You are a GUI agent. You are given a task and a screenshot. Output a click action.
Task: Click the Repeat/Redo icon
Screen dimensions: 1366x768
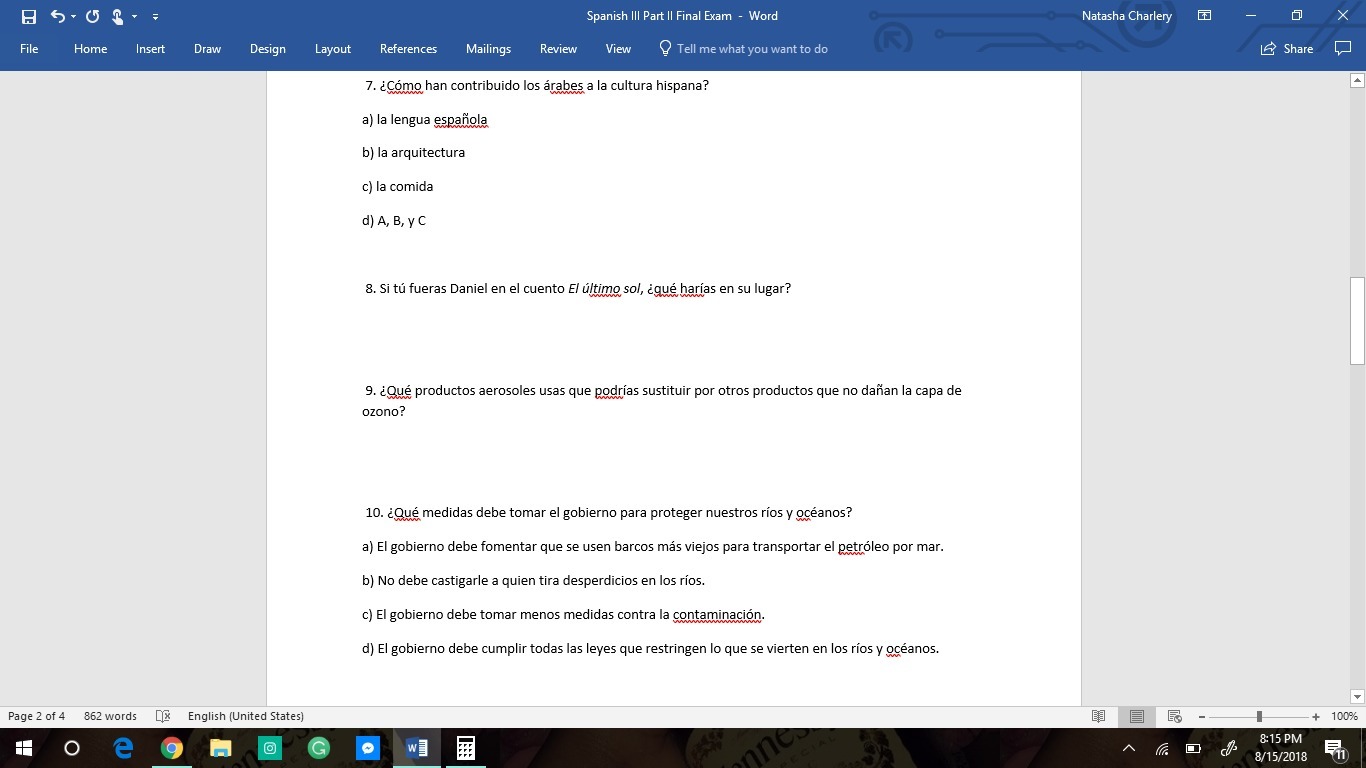[93, 16]
